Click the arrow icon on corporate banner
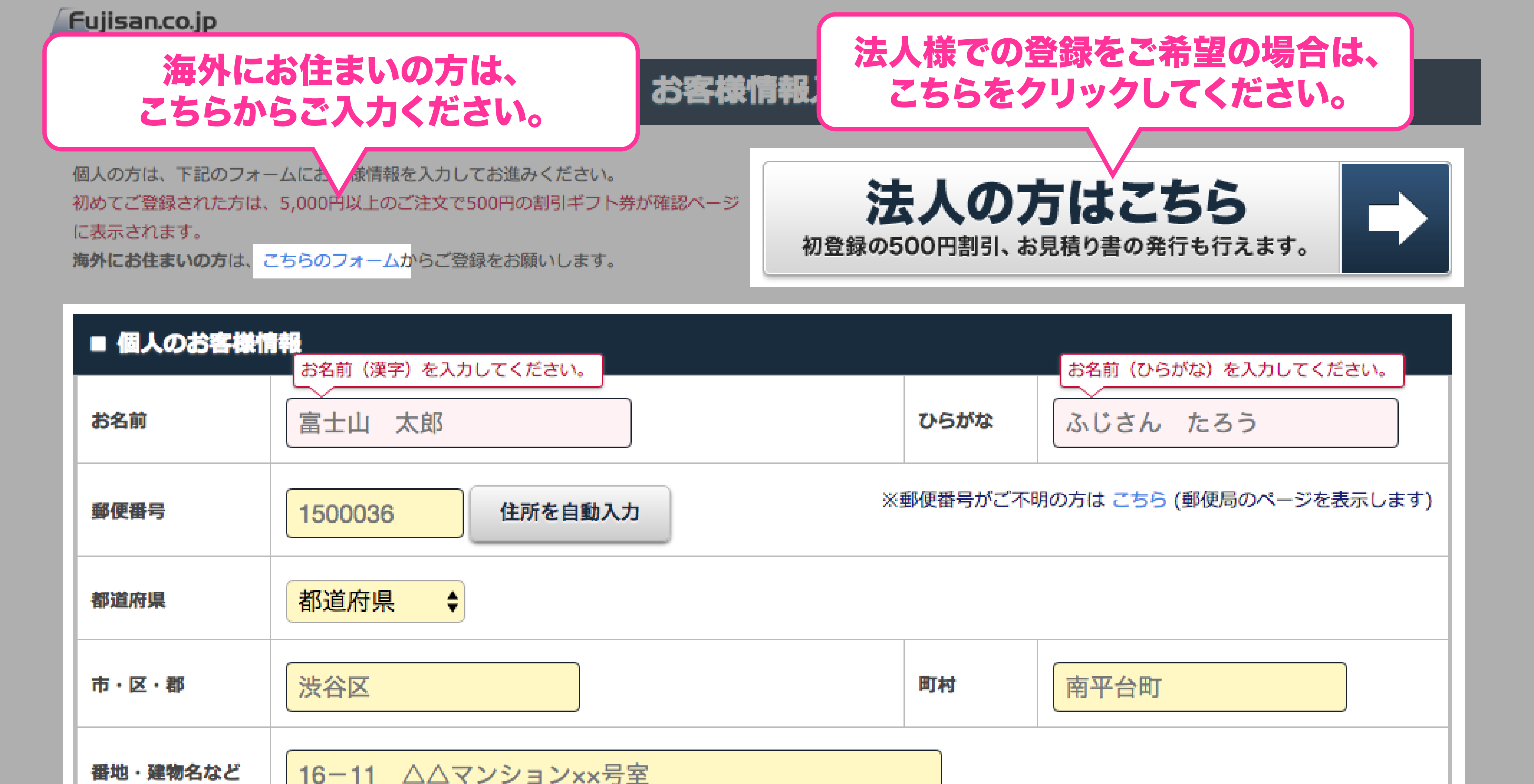1534x784 pixels. tap(1395, 218)
